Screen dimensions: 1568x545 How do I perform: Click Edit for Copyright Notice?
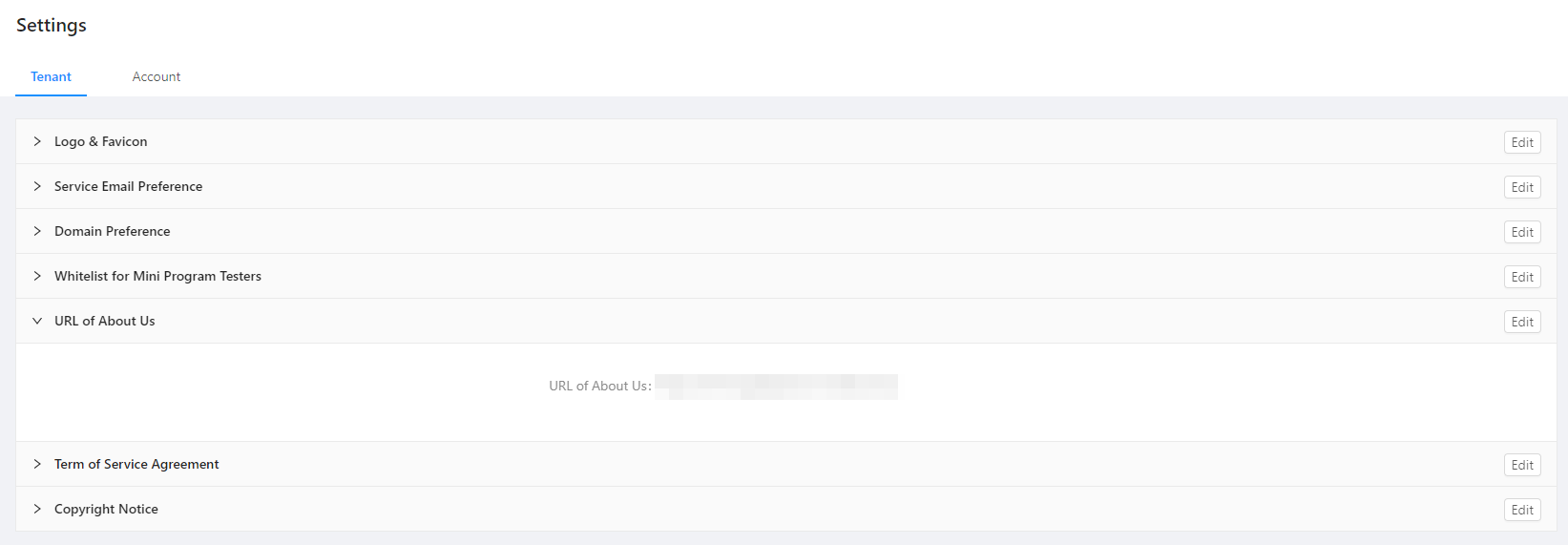pyautogui.click(x=1522, y=510)
